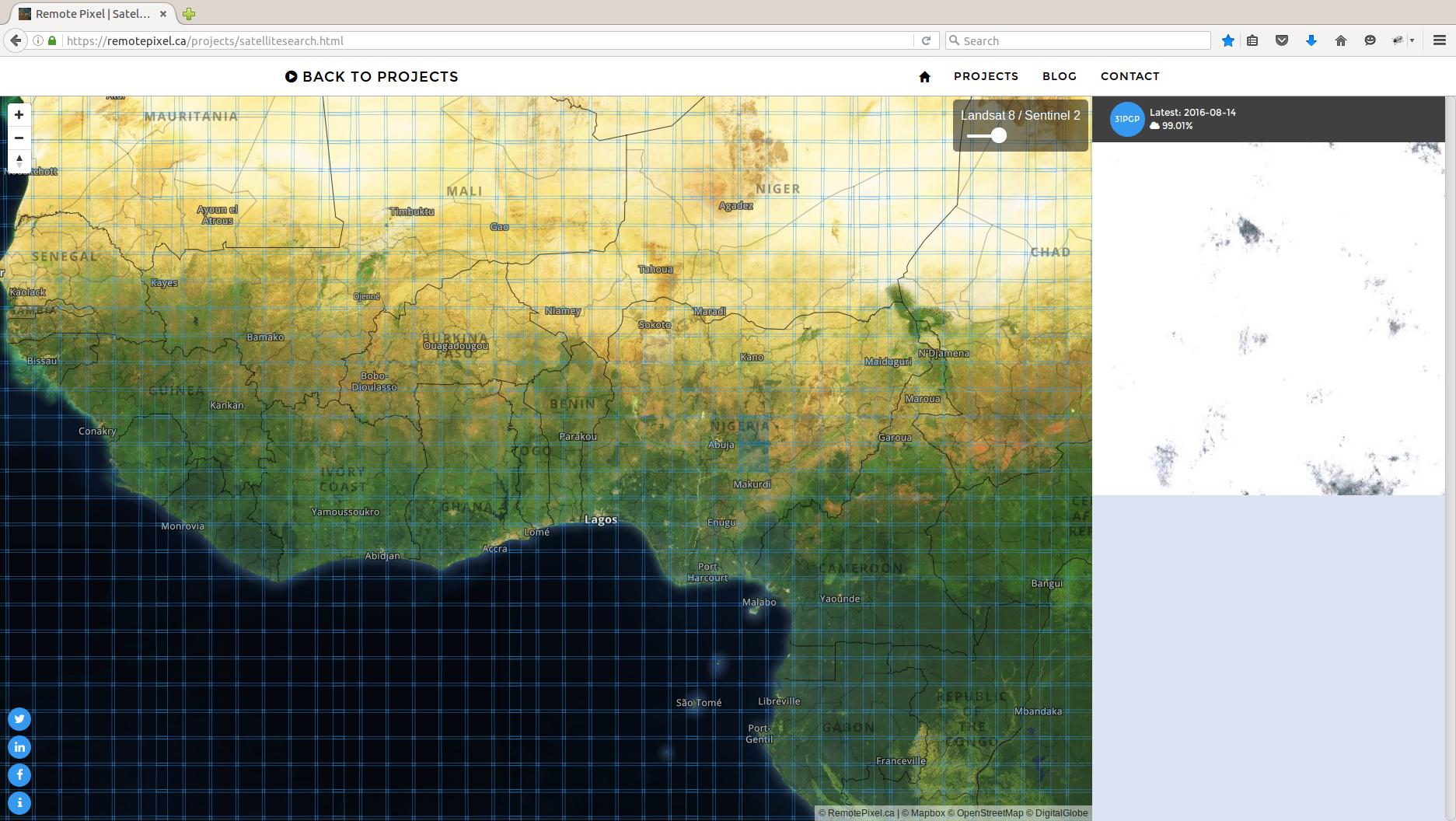Share page on Twitter
This screenshot has height=821, width=1456.
click(x=19, y=719)
